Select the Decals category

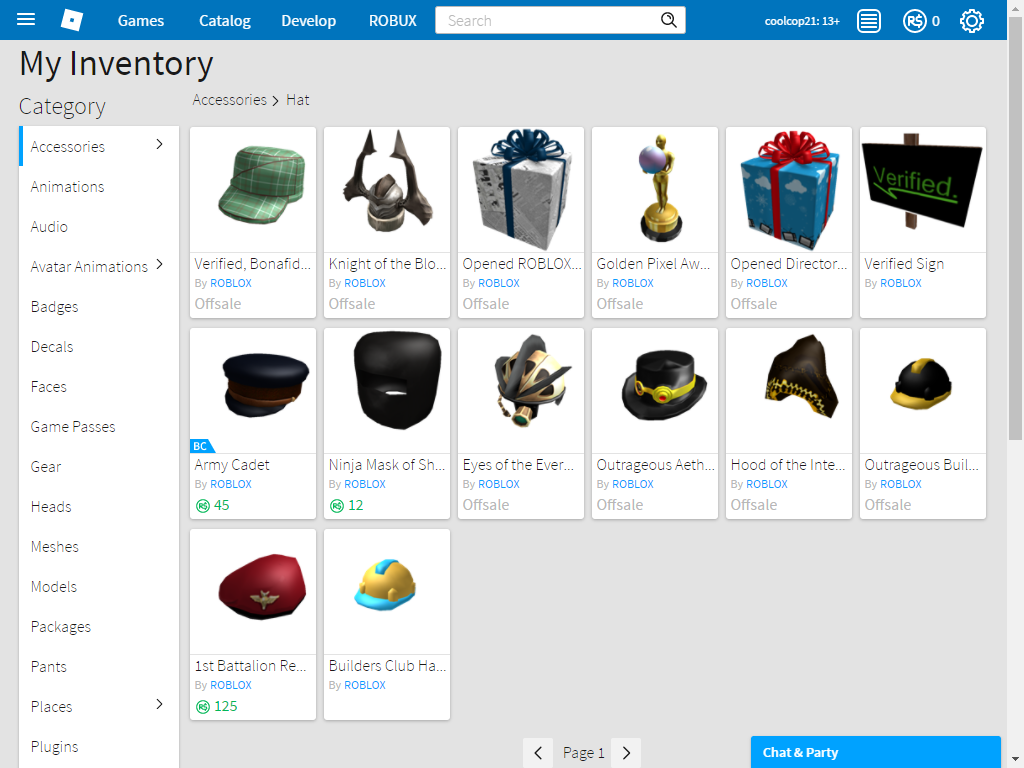click(x=99, y=347)
